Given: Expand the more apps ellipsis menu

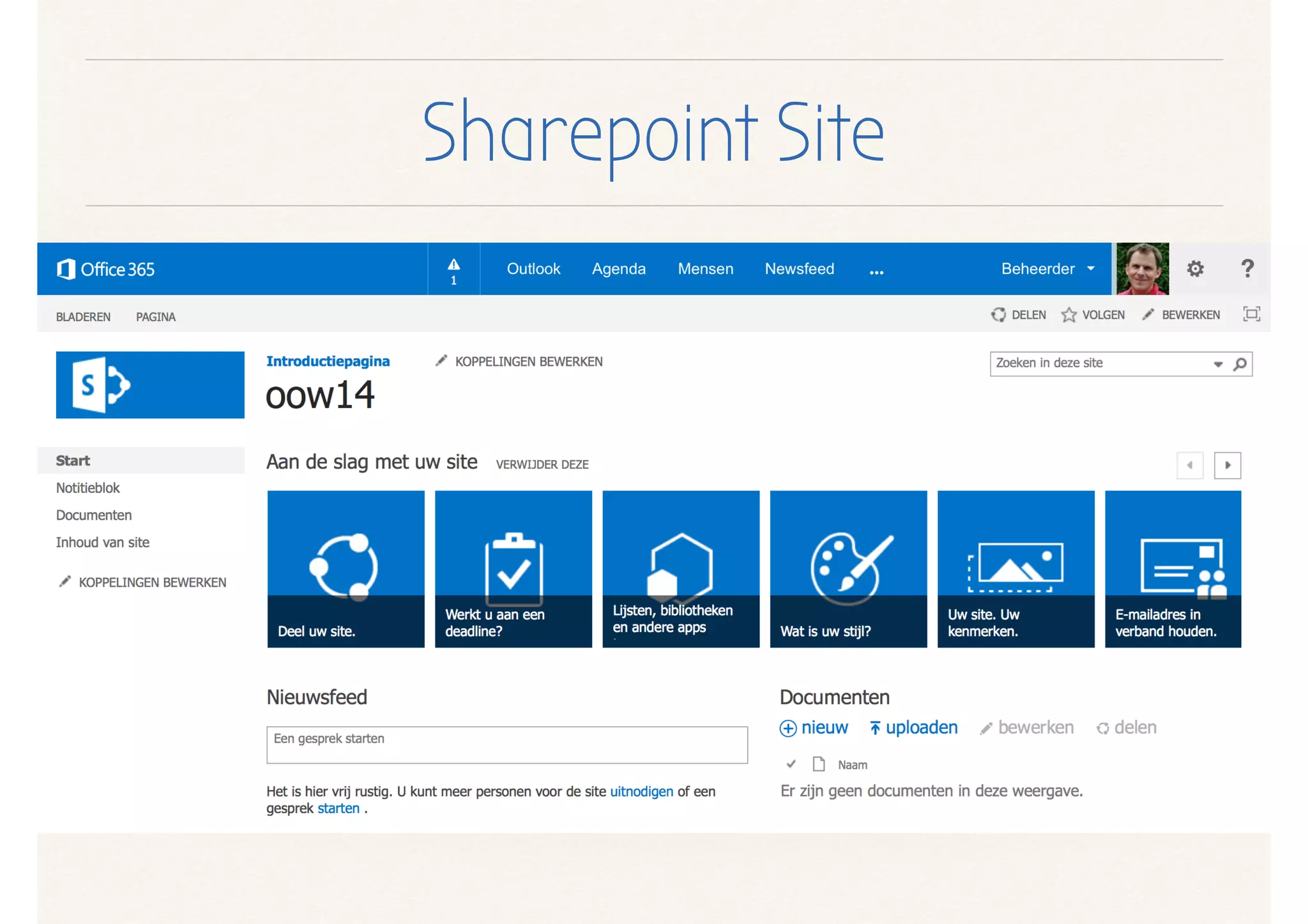Looking at the screenshot, I should 877,271.
